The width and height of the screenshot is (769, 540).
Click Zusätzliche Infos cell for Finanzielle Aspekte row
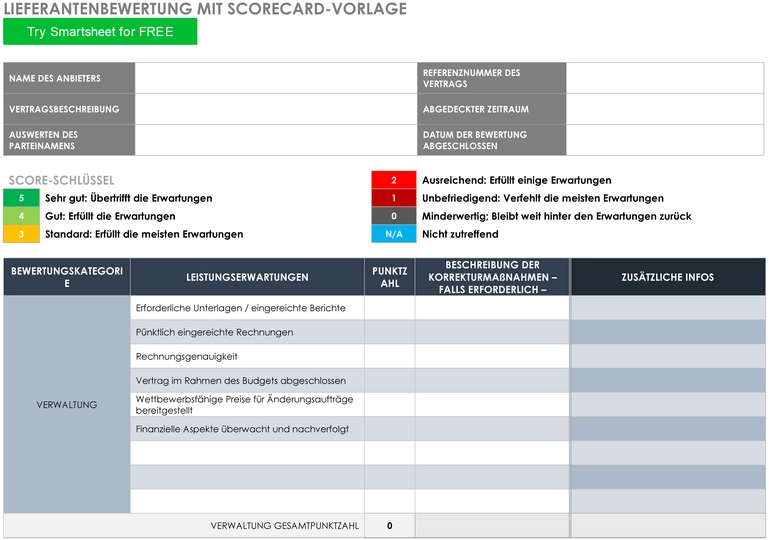[x=667, y=429]
